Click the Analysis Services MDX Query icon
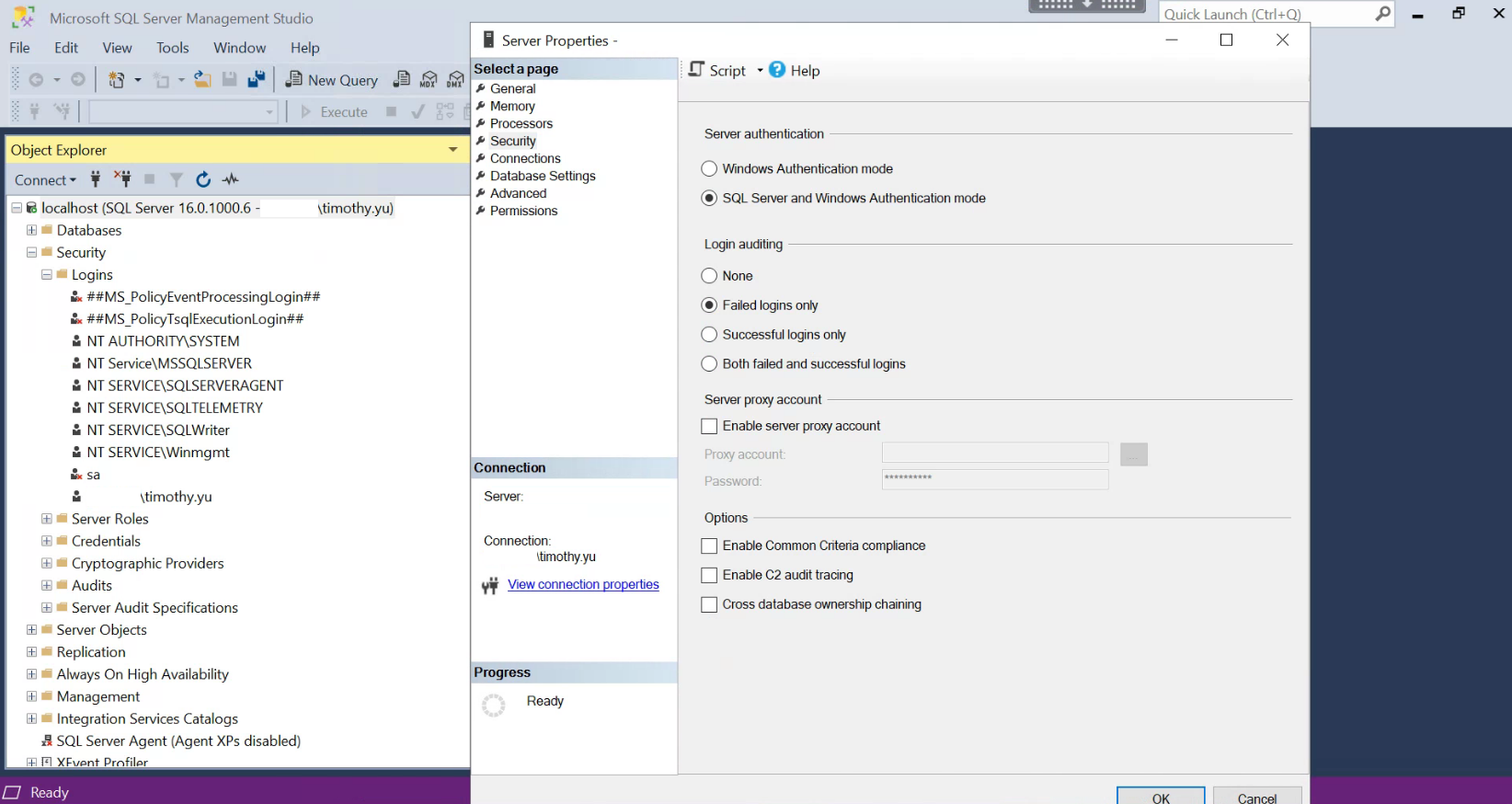Viewport: 1512px width, 804px height. [x=429, y=80]
